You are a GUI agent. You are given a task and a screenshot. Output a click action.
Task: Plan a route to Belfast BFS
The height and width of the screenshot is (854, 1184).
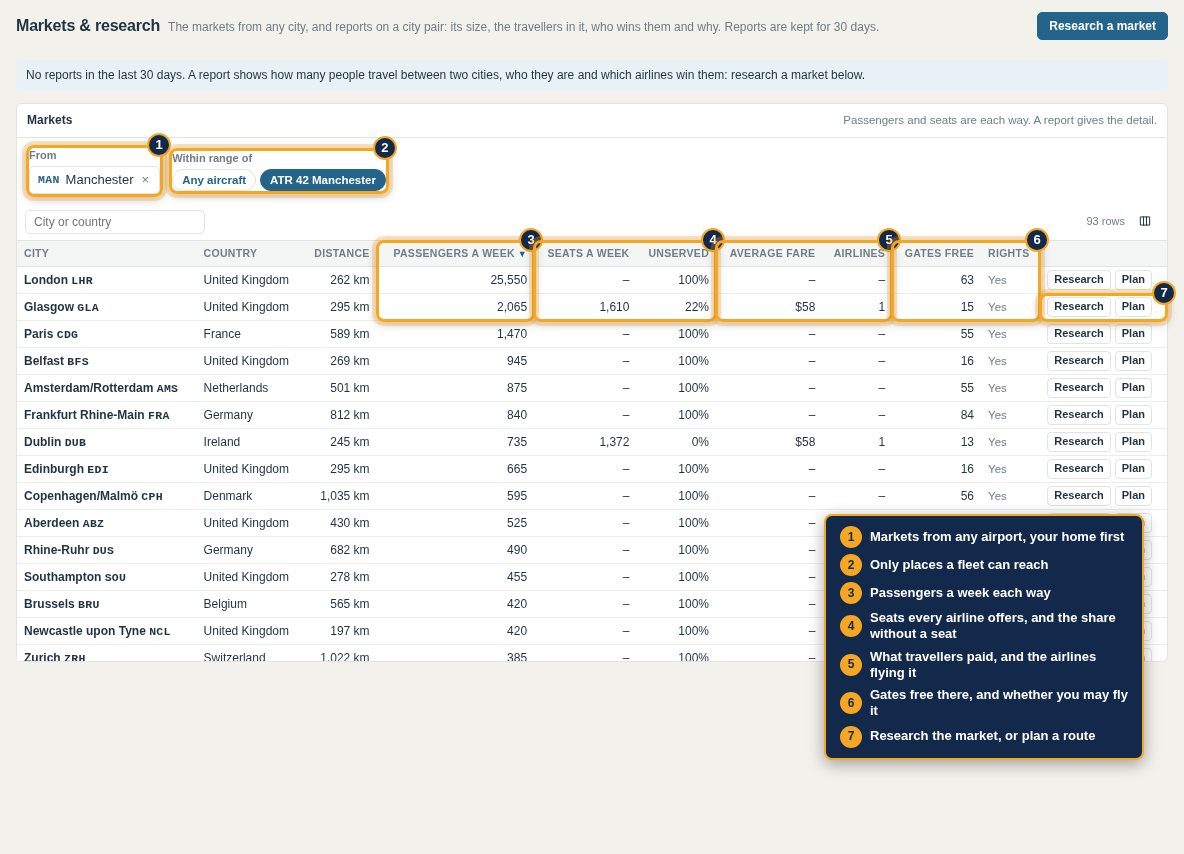pyautogui.click(x=1133, y=361)
